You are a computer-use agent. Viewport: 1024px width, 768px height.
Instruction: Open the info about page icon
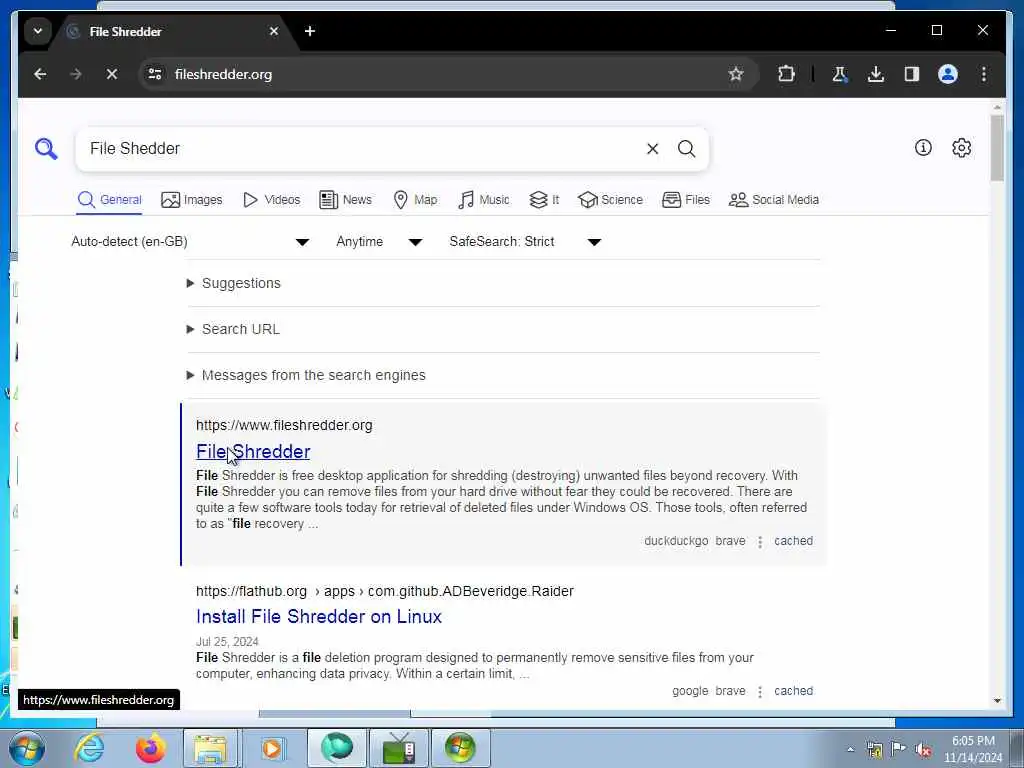[x=923, y=148]
